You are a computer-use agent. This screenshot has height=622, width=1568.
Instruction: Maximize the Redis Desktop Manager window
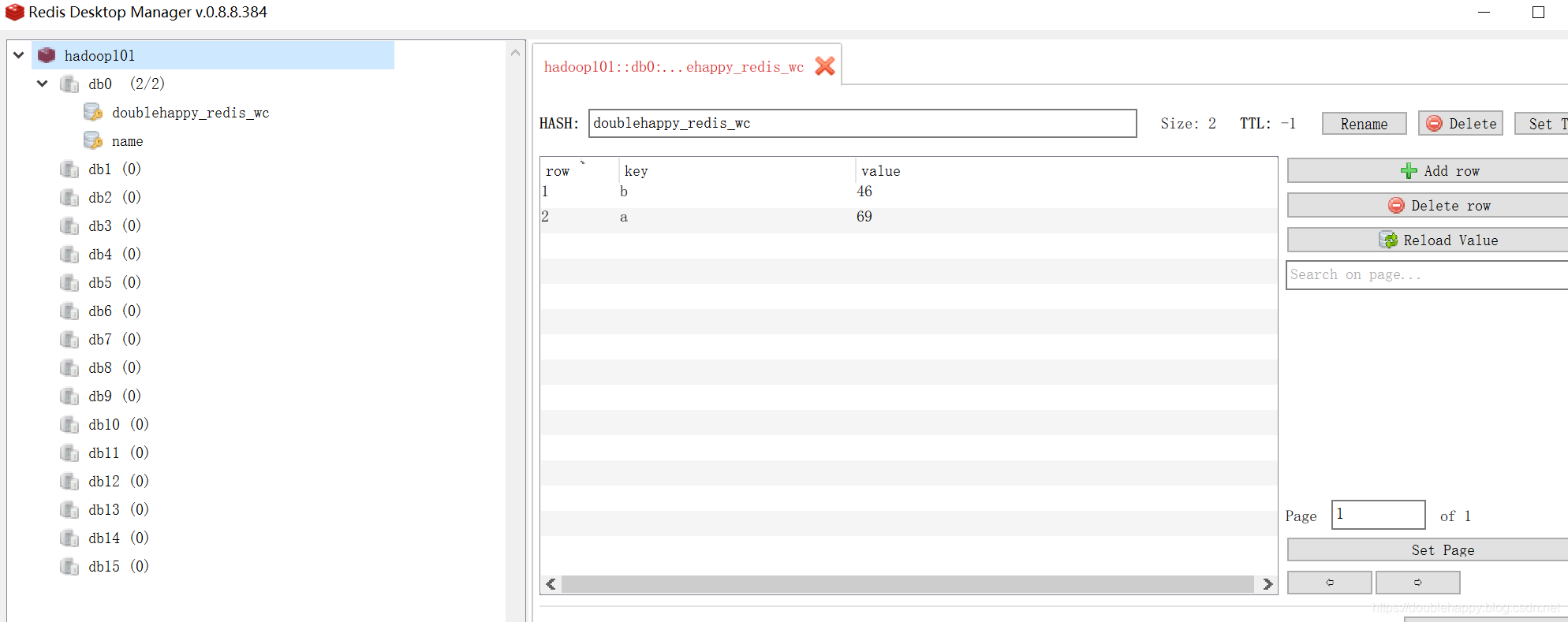click(1538, 12)
